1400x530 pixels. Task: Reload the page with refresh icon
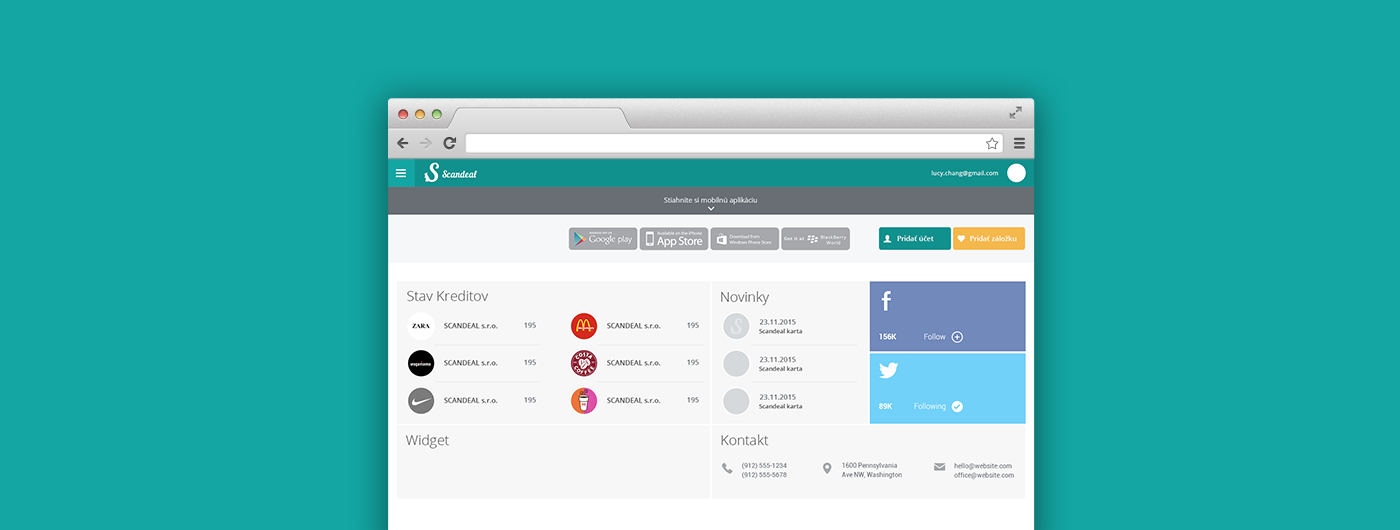tap(450, 143)
